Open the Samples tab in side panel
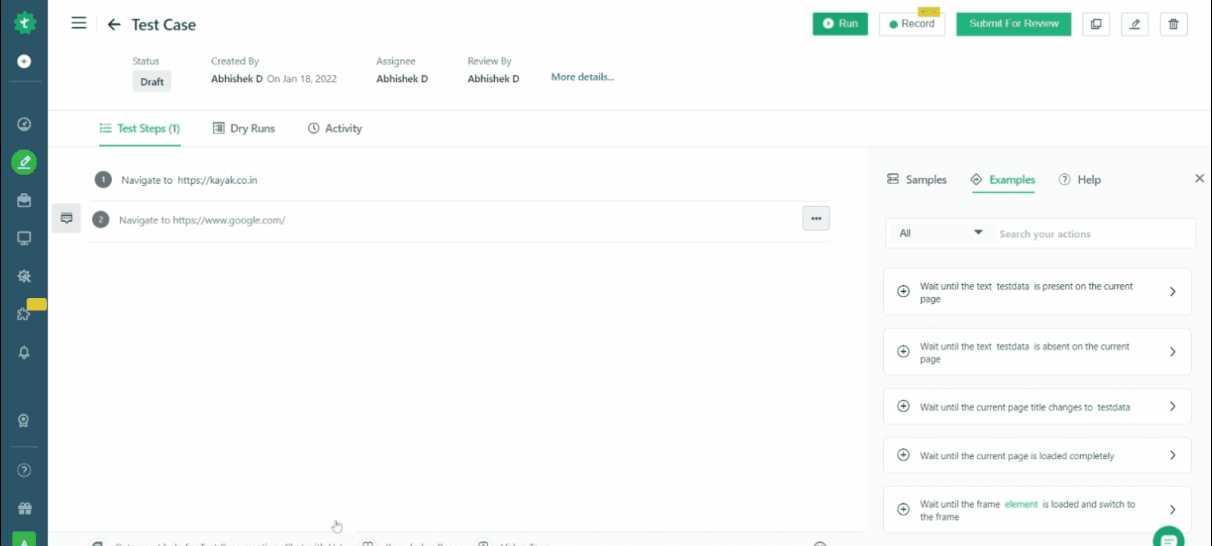 coord(917,180)
